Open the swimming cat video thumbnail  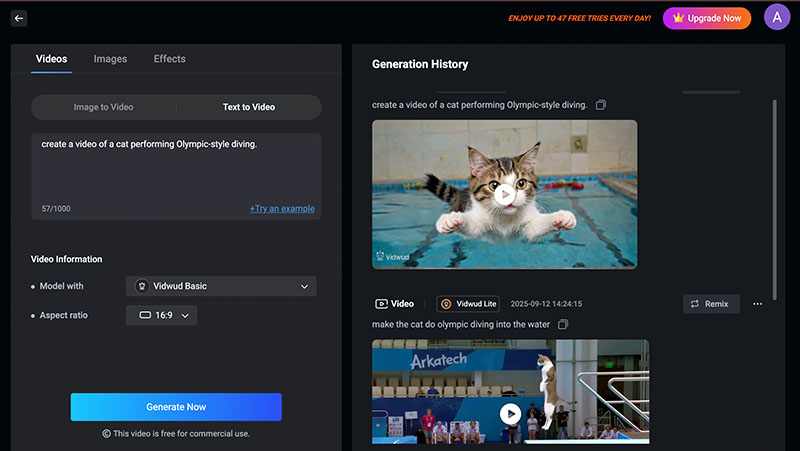pyautogui.click(x=505, y=194)
